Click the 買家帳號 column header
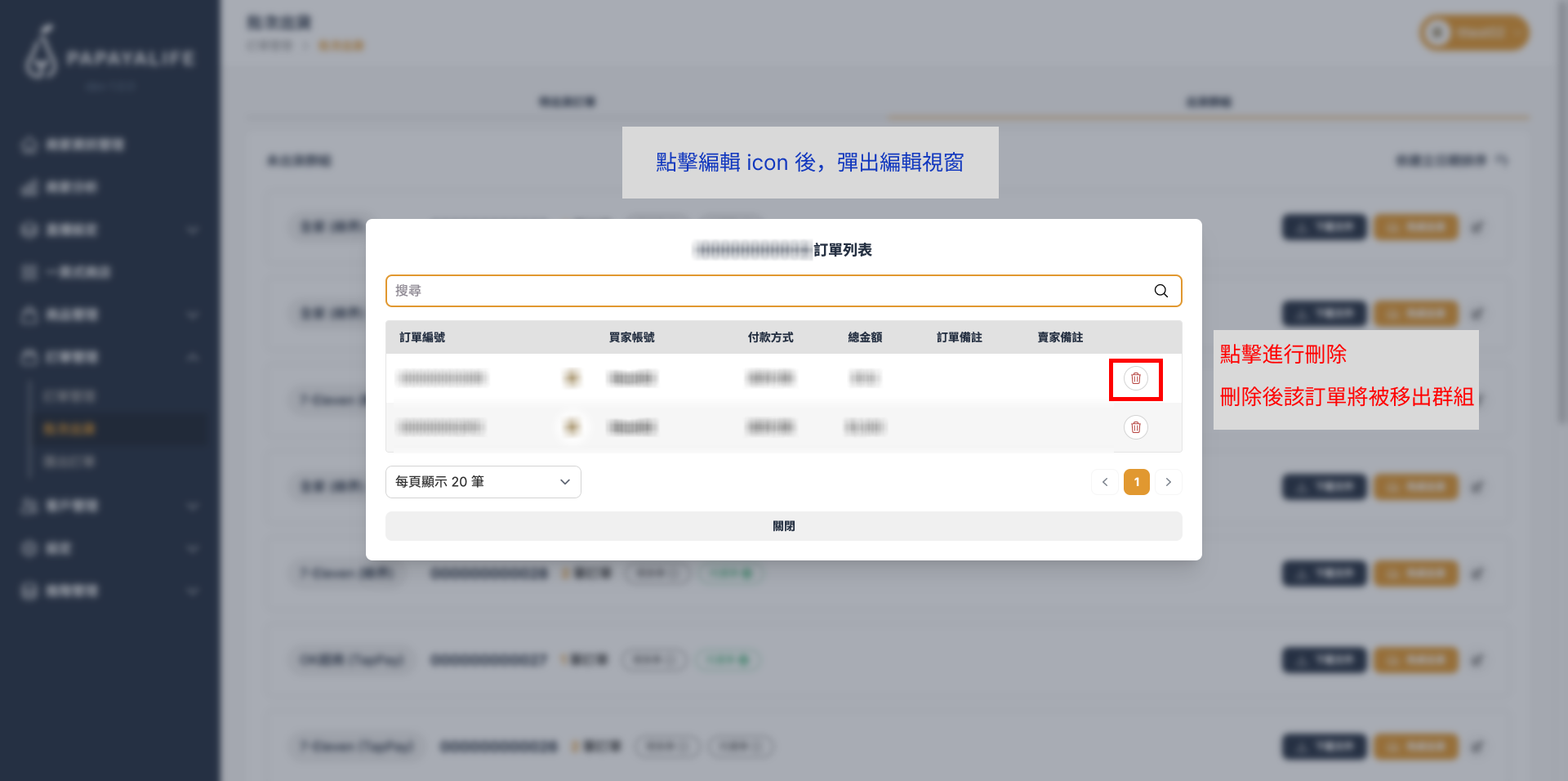Viewport: 1568px width, 781px height. coord(631,337)
